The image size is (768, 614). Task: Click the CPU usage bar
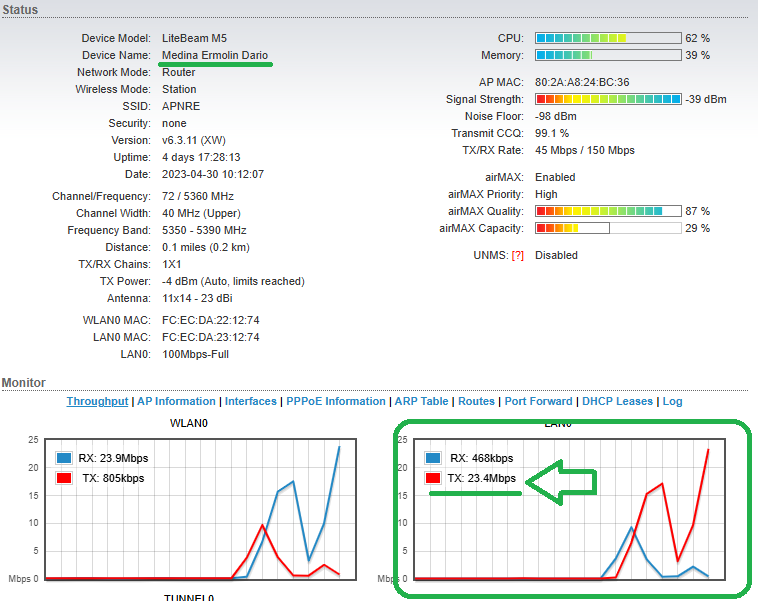(x=608, y=38)
